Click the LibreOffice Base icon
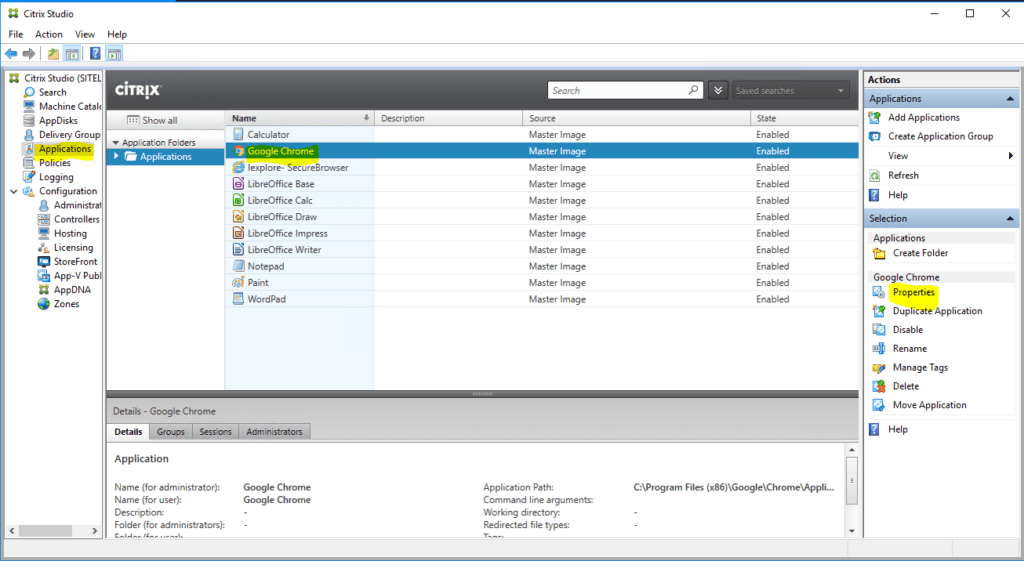The height and width of the screenshot is (561, 1024). point(238,184)
